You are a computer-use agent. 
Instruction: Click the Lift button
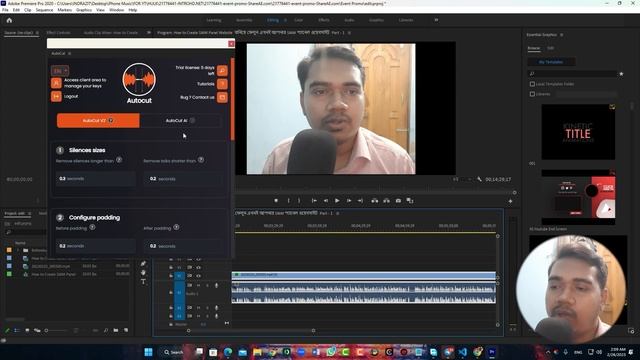(x=374, y=200)
